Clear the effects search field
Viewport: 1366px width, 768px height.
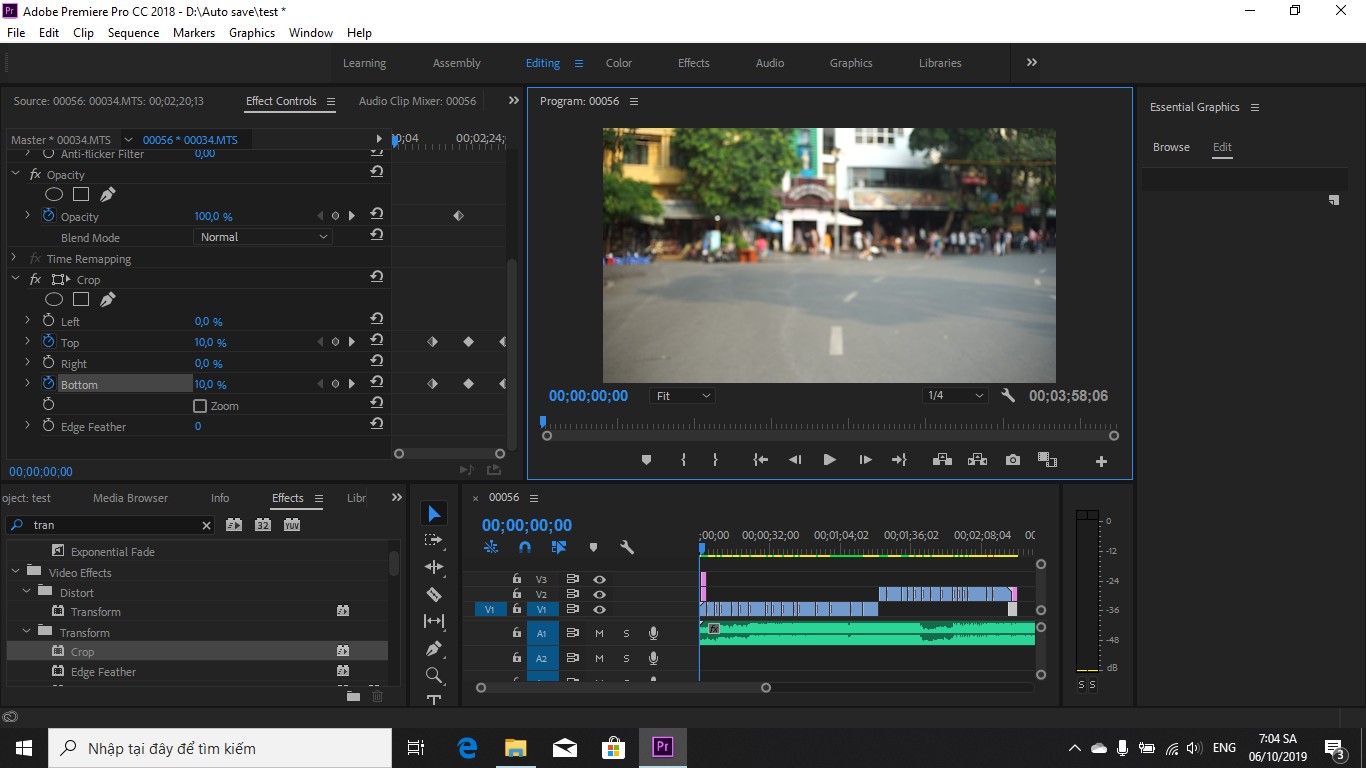tap(206, 525)
